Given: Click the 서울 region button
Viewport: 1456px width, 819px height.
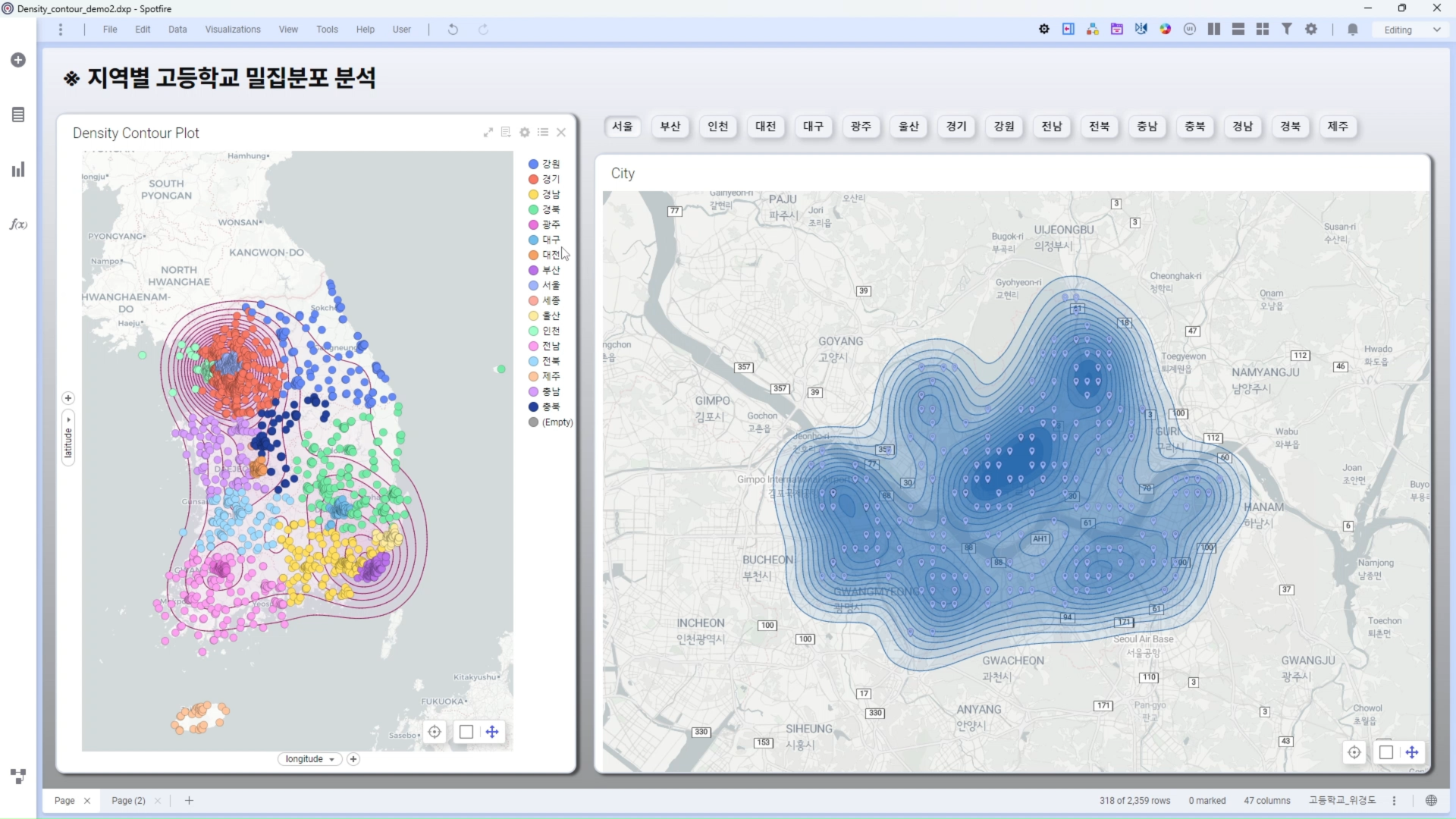Looking at the screenshot, I should point(623,127).
